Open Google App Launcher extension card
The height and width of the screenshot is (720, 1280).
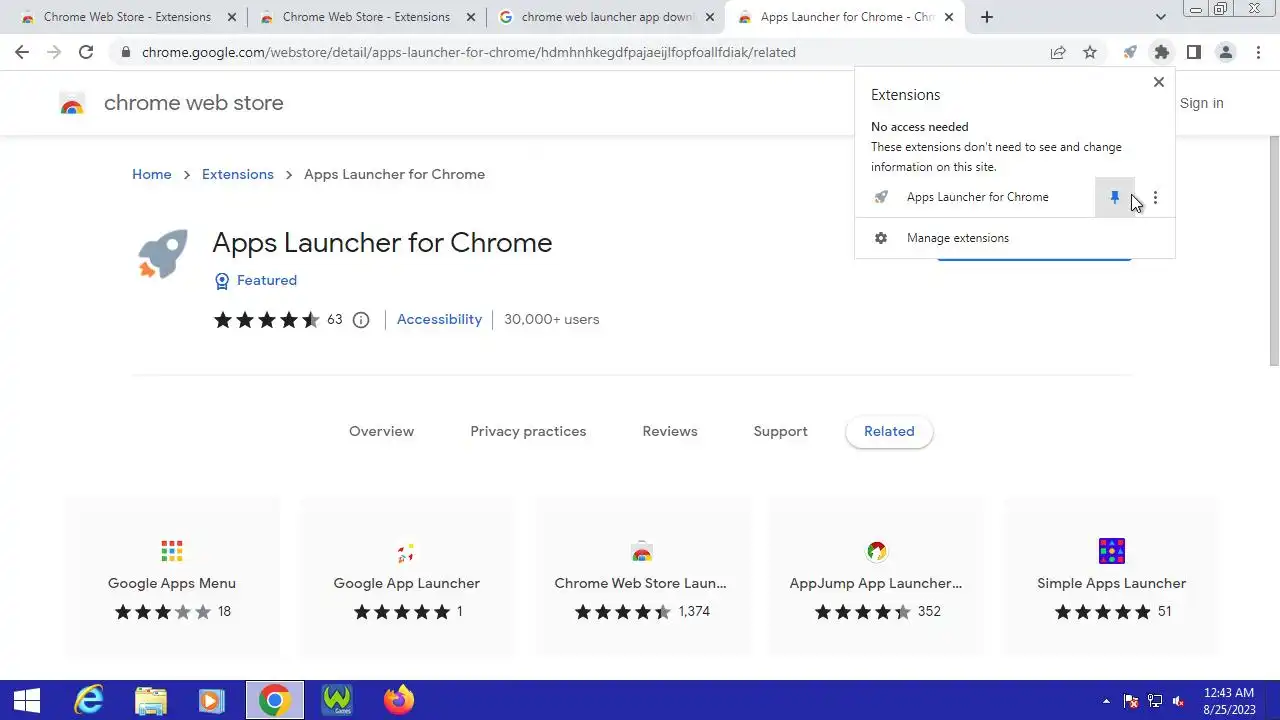tap(407, 577)
